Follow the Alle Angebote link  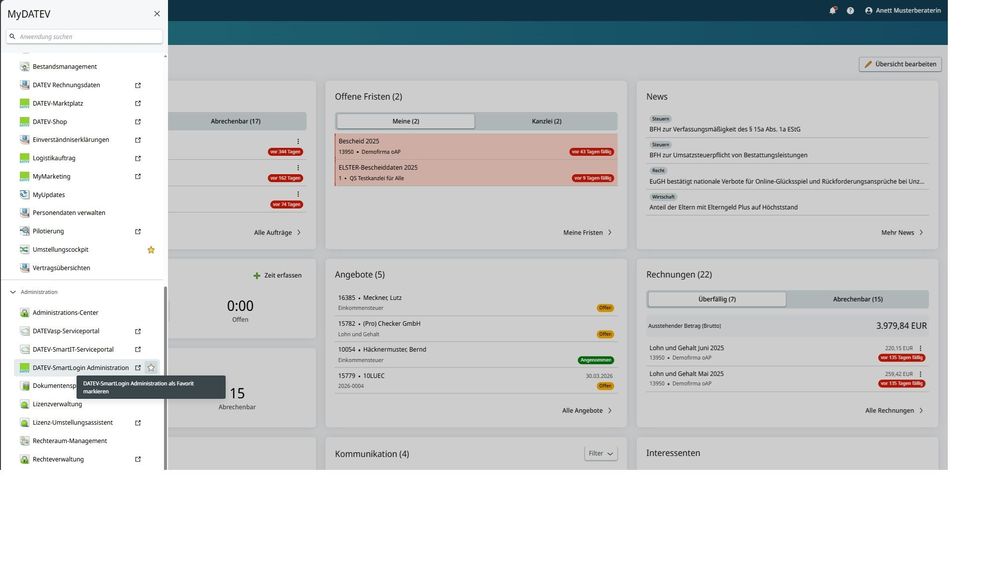pos(587,410)
